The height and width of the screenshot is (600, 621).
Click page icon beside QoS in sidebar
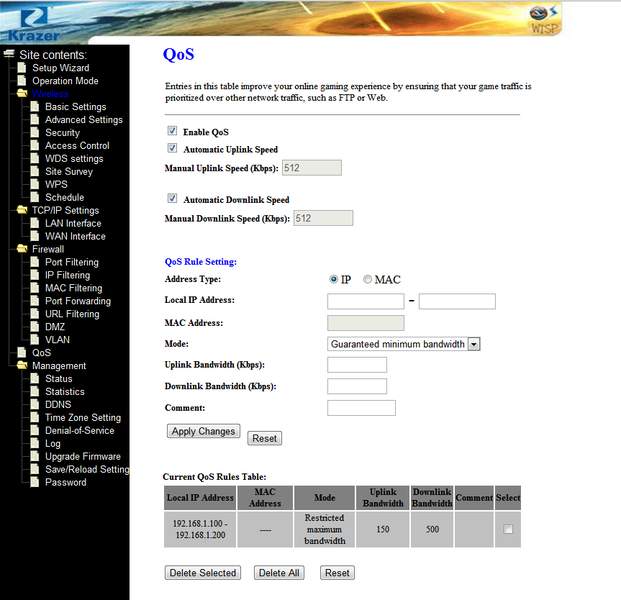(22, 352)
